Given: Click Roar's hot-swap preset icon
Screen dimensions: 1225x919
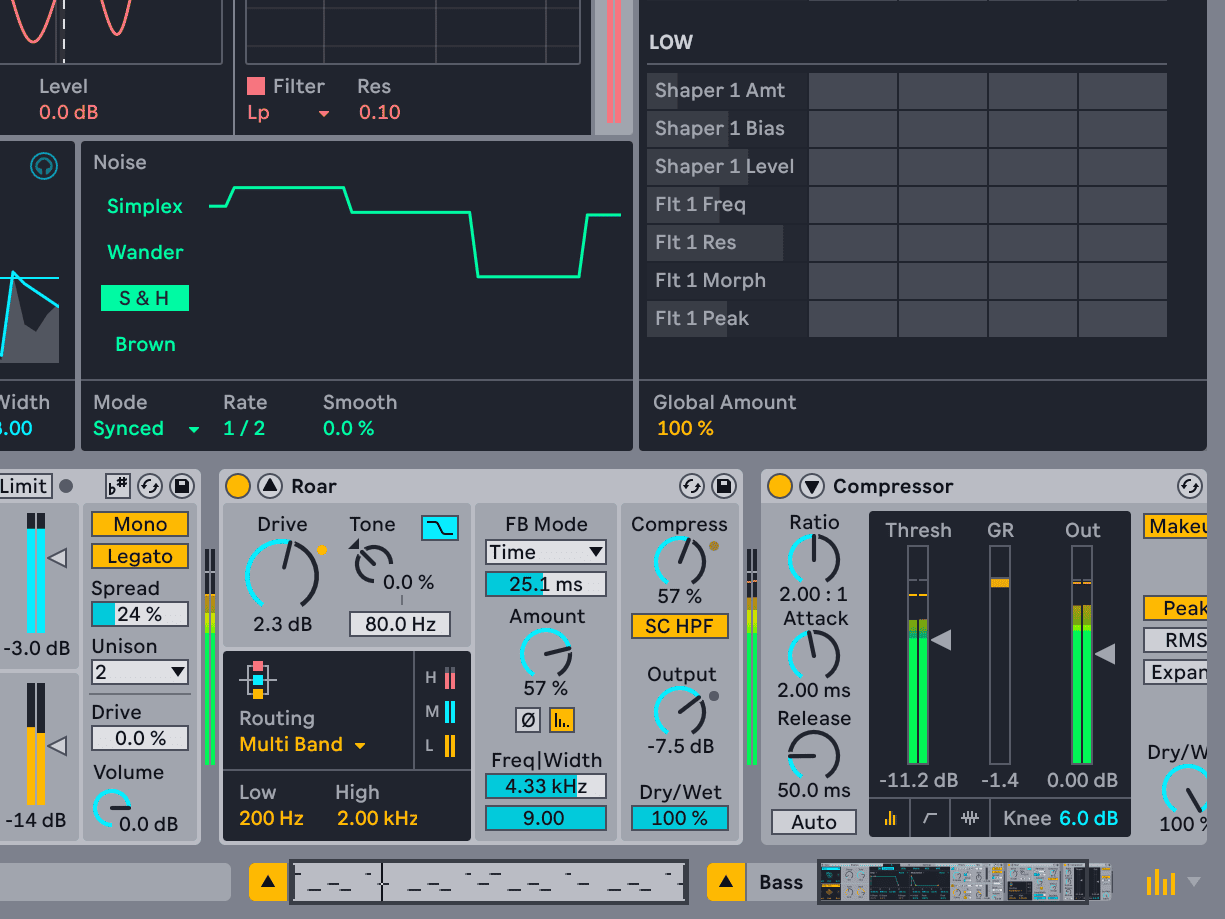Looking at the screenshot, I should (692, 487).
